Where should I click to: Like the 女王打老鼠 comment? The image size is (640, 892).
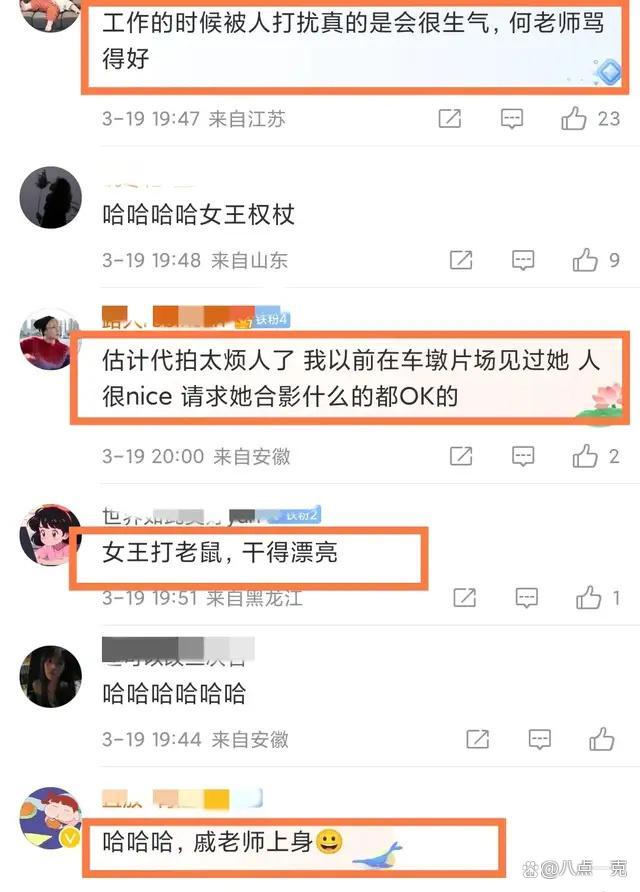pos(588,597)
